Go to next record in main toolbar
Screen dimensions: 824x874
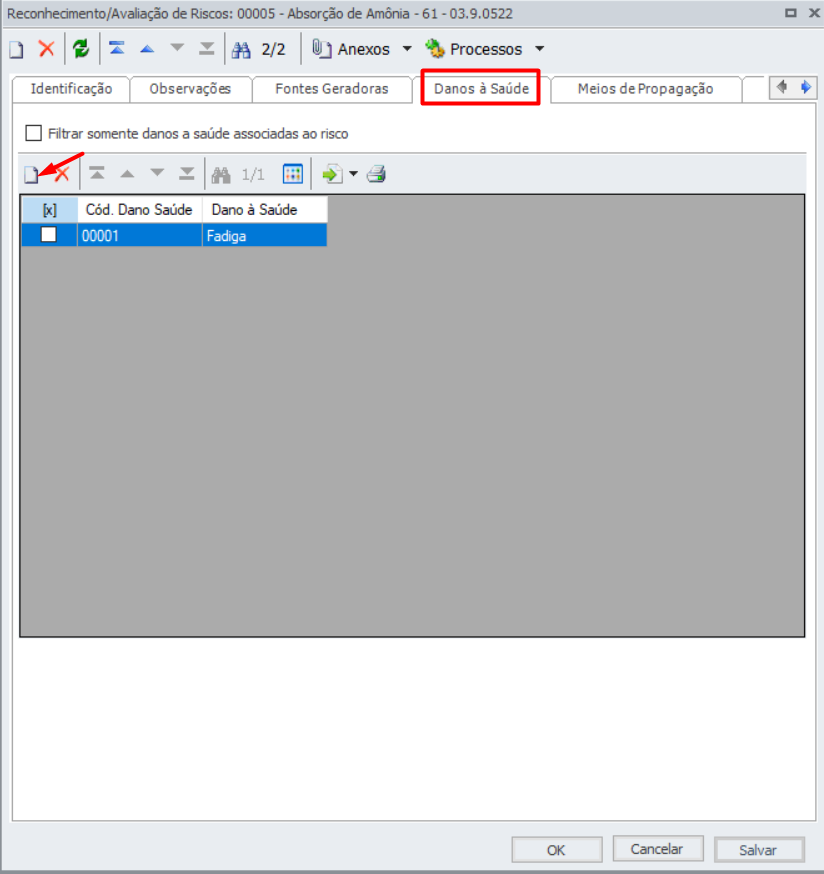pyautogui.click(x=177, y=48)
